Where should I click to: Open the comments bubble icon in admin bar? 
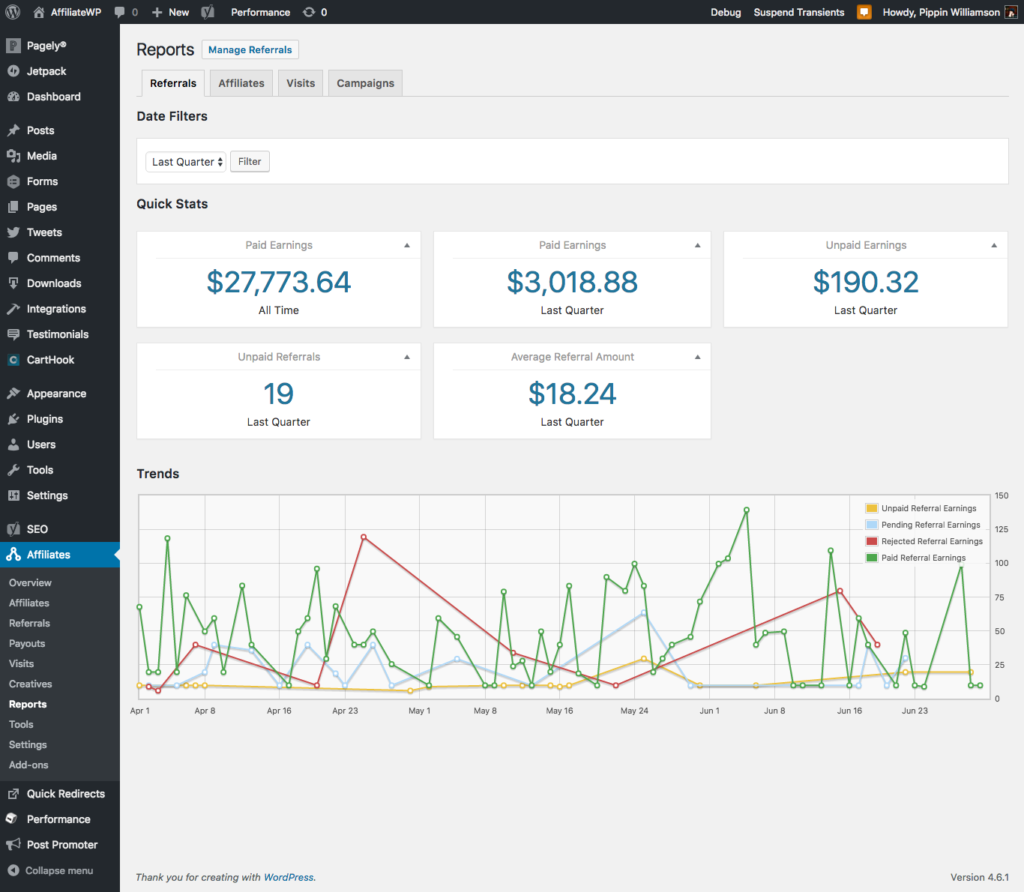click(x=120, y=13)
